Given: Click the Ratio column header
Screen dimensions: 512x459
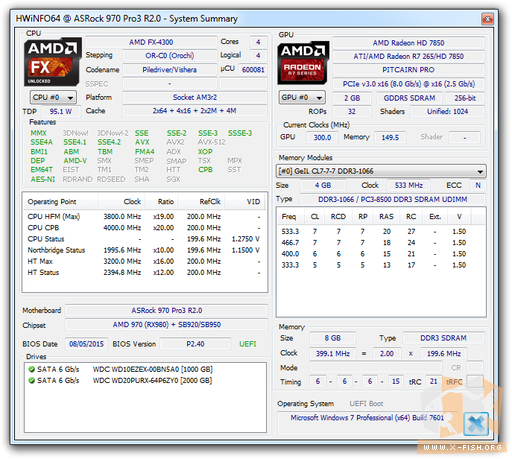Looking at the screenshot, I should tap(161, 202).
